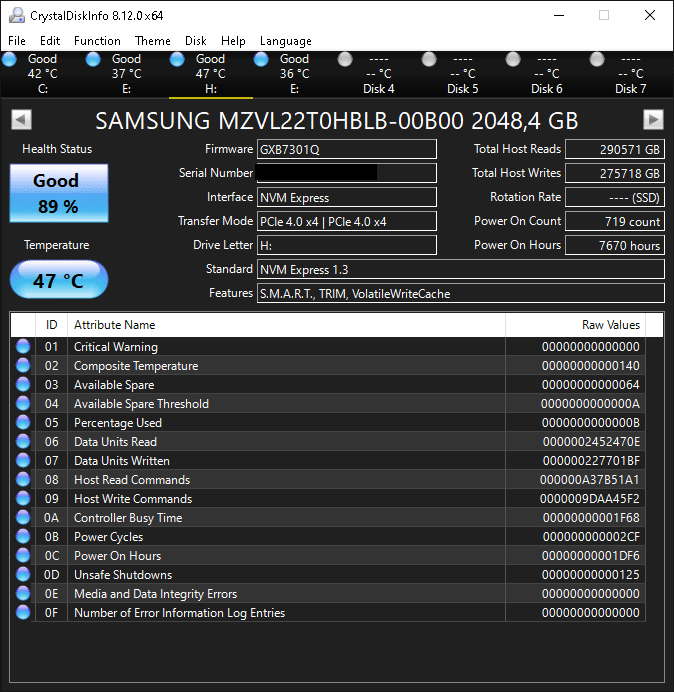Click Total Host Reads value 290571 GB
674x692 pixels.
click(x=615, y=149)
